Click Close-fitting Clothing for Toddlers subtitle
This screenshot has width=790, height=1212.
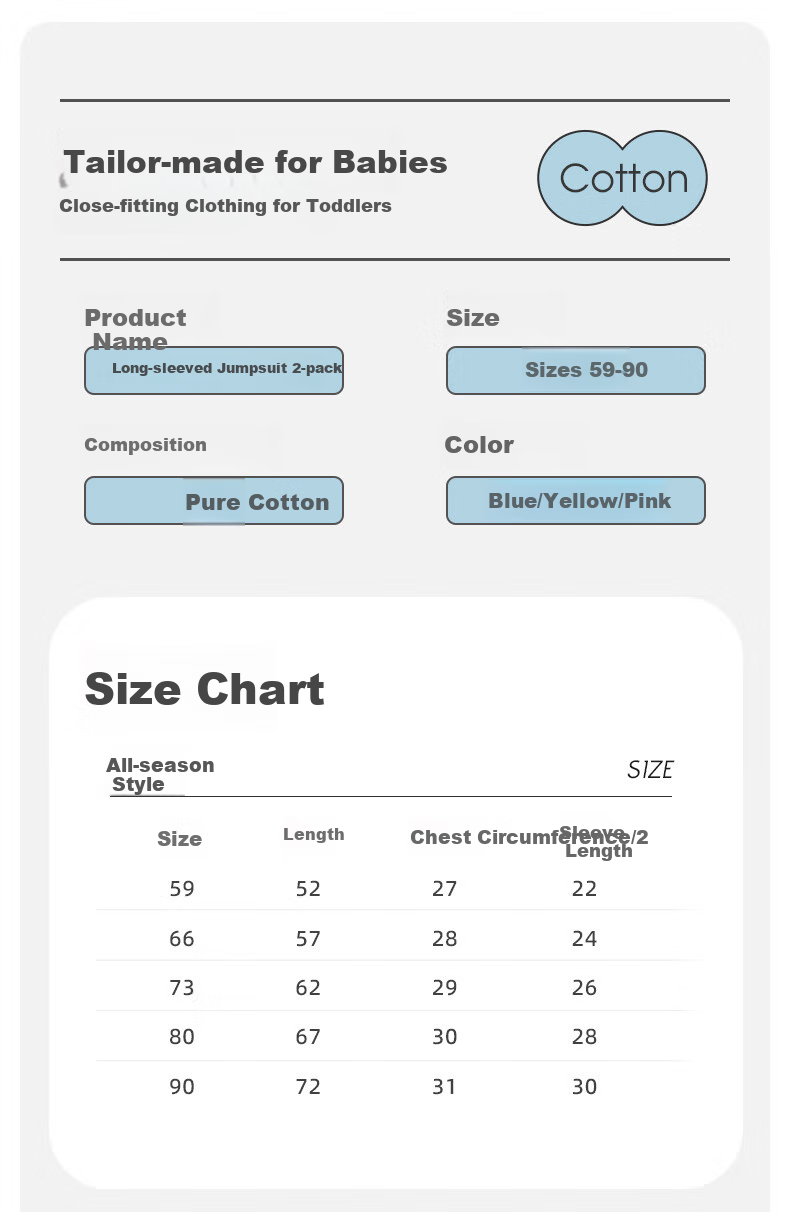click(225, 206)
